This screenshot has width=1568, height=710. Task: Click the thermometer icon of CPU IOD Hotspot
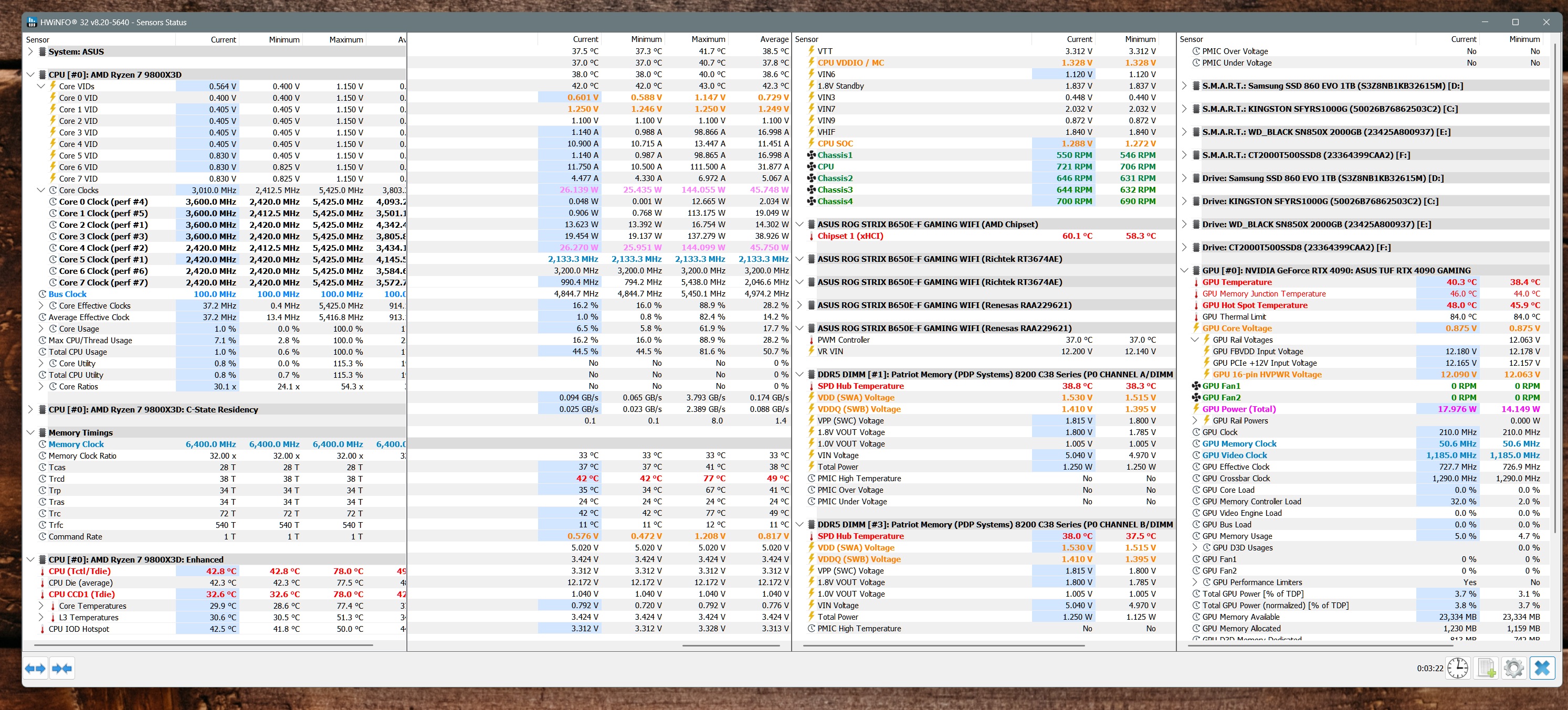click(43, 629)
